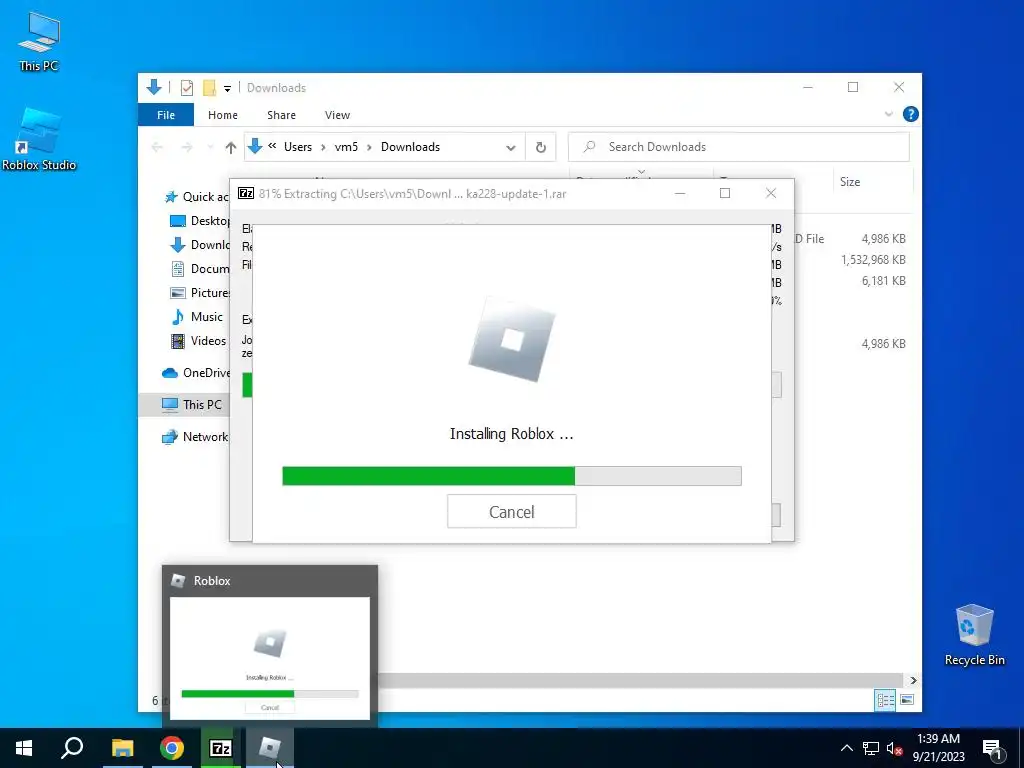Select Videos in navigation pane
Viewport: 1024px width, 768px height.
[x=199, y=341]
